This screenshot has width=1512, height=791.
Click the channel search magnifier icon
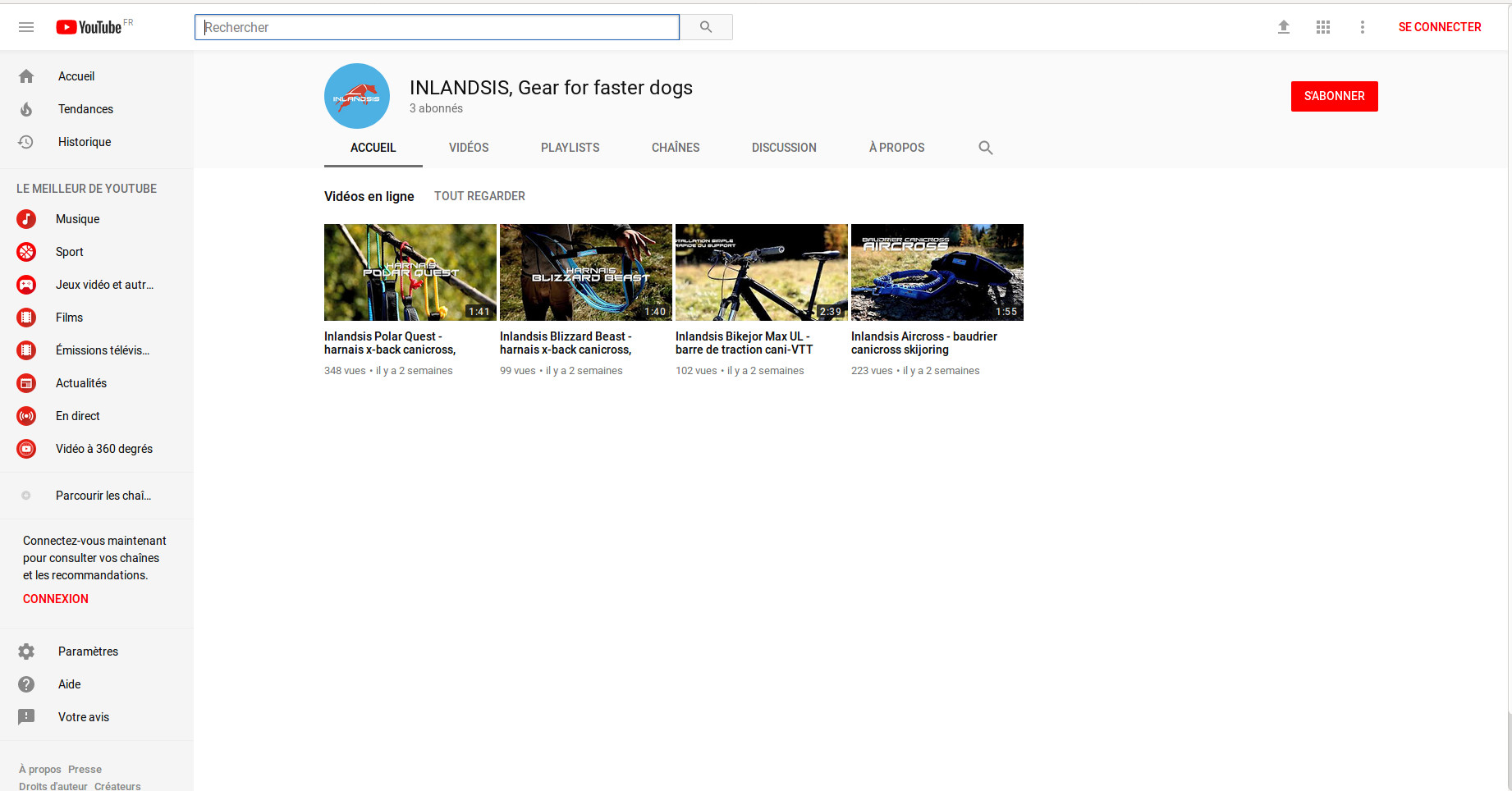pos(986,148)
